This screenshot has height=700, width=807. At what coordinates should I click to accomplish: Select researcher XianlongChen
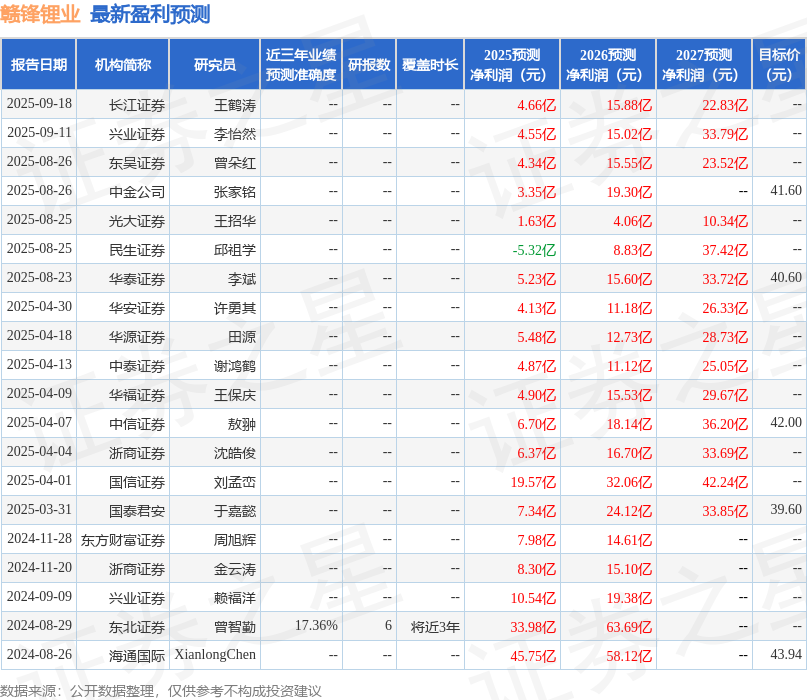point(215,654)
